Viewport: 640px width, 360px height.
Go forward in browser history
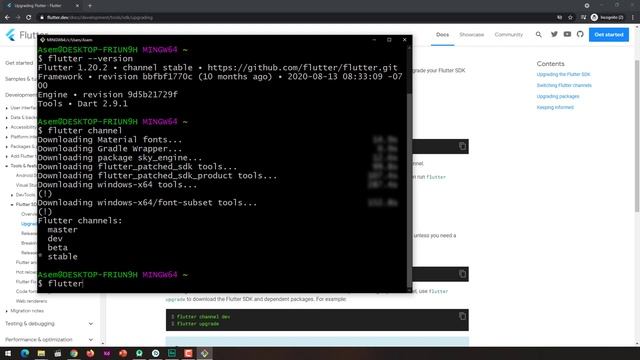coord(18,18)
